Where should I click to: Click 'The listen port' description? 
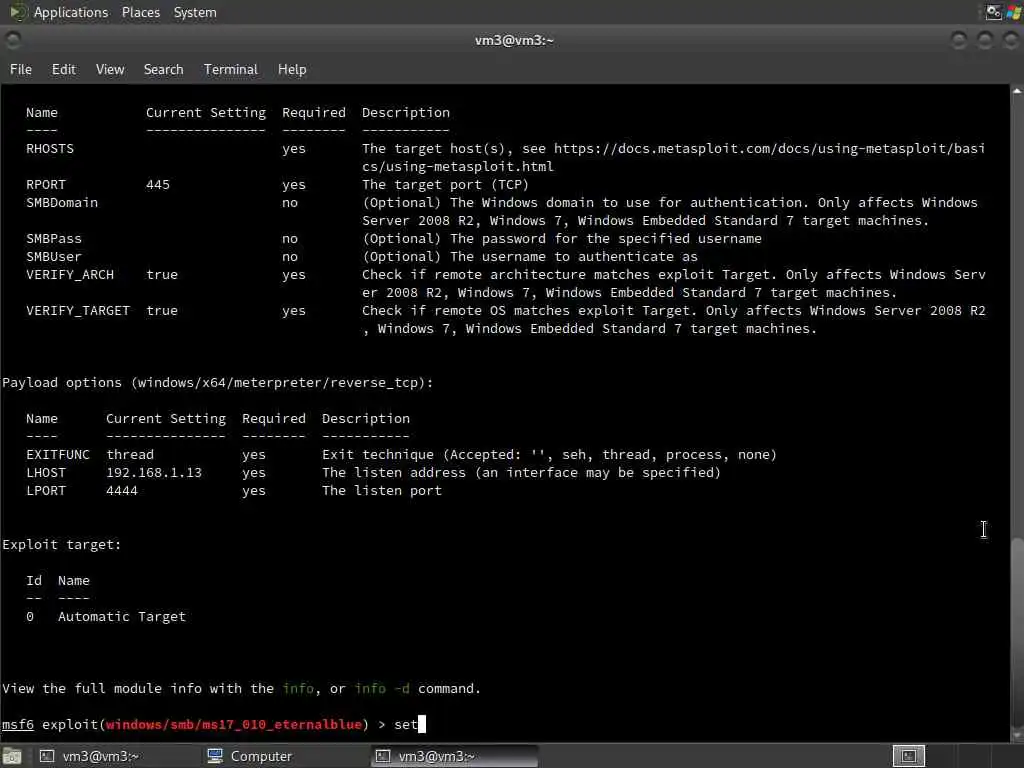pos(381,490)
